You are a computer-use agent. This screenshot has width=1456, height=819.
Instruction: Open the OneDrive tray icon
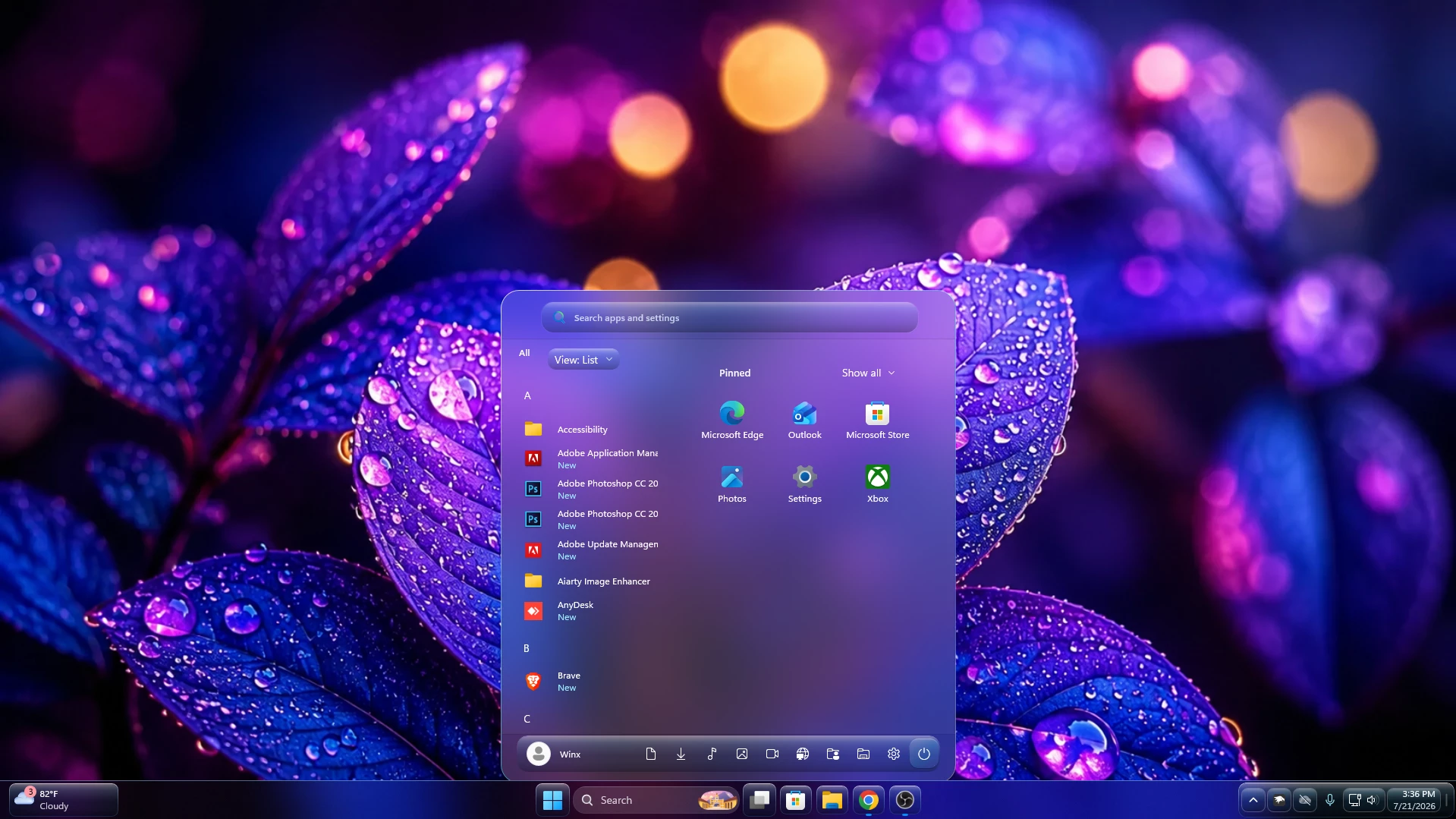coord(1305,800)
